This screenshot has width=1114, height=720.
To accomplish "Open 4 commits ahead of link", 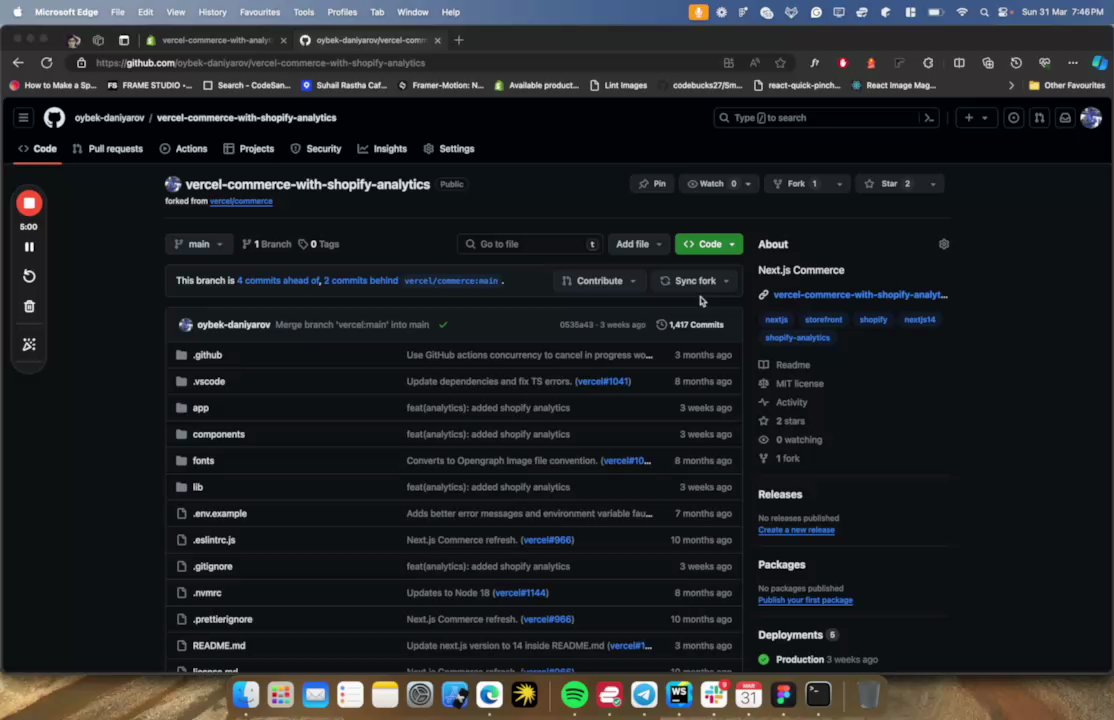I will coord(278,281).
